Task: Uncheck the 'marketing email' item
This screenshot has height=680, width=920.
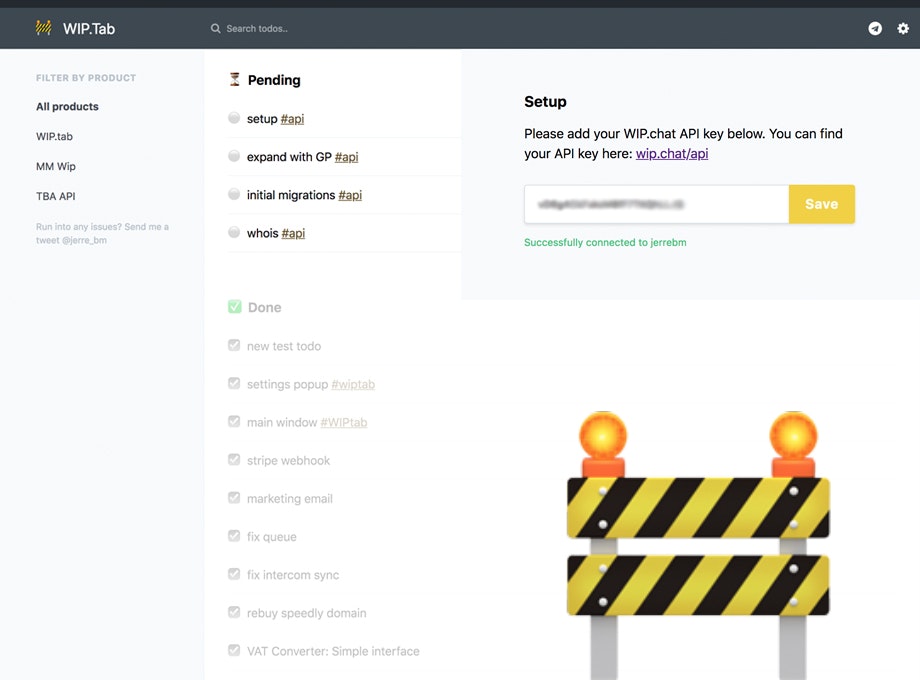Action: (x=234, y=498)
